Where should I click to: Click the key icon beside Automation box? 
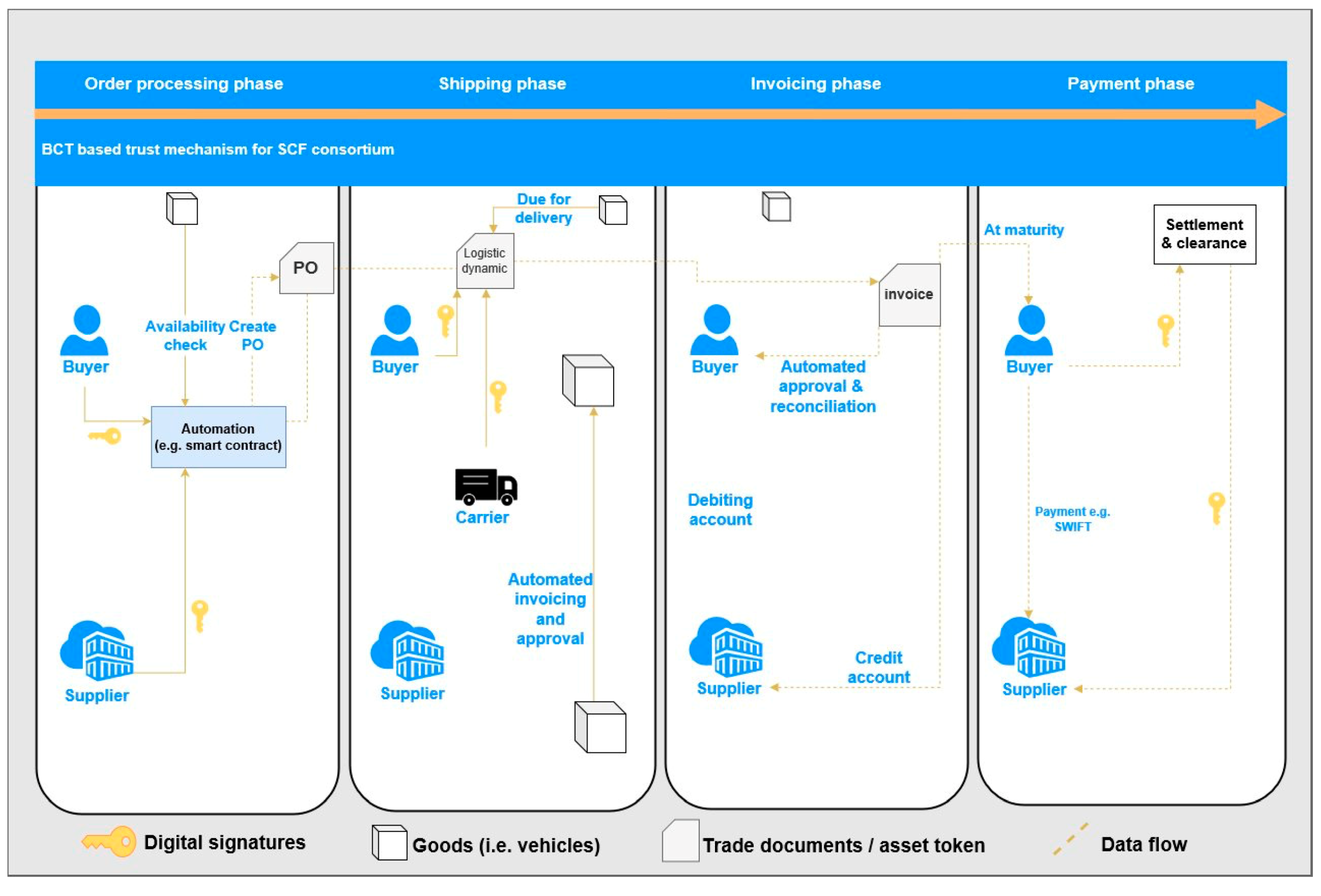pyautogui.click(x=105, y=437)
